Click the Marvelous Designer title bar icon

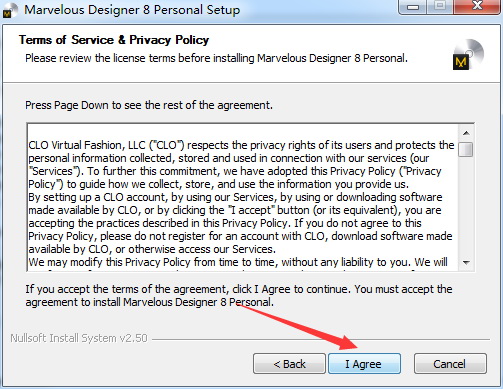coord(9,11)
